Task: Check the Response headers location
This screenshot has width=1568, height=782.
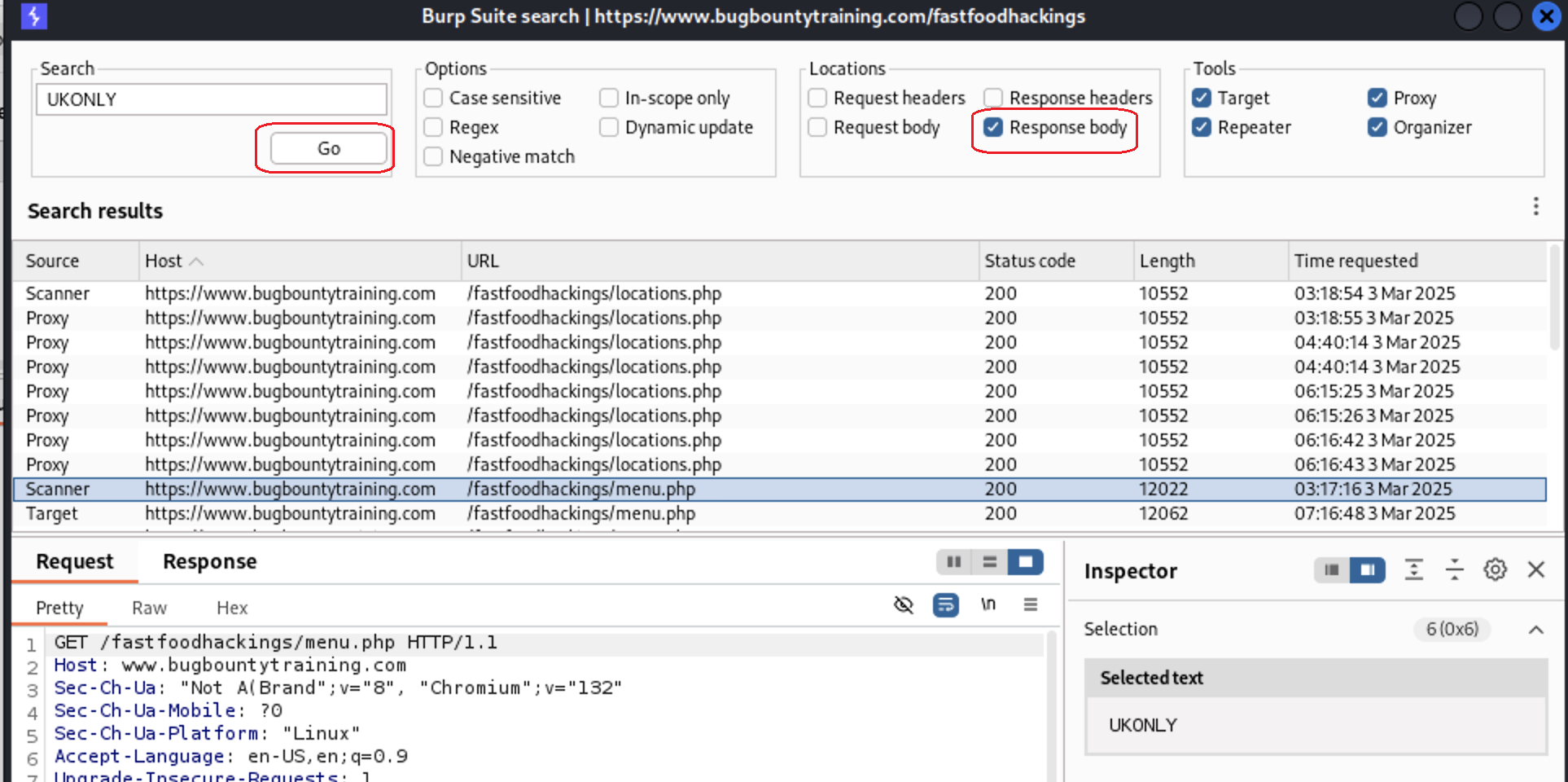Action: coord(993,98)
